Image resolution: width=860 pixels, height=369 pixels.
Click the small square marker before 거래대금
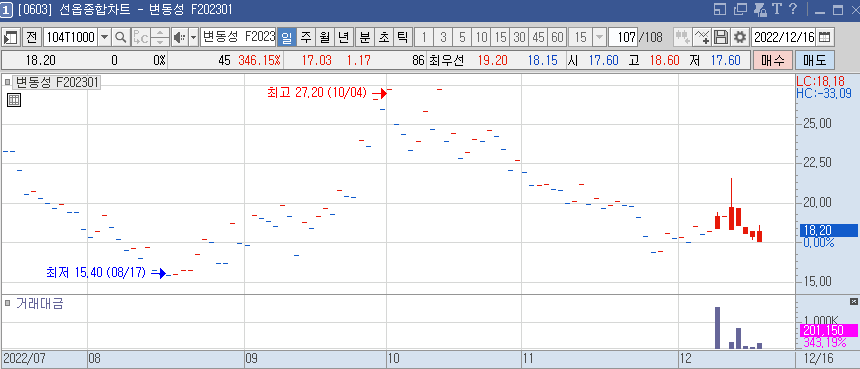(x=8, y=303)
